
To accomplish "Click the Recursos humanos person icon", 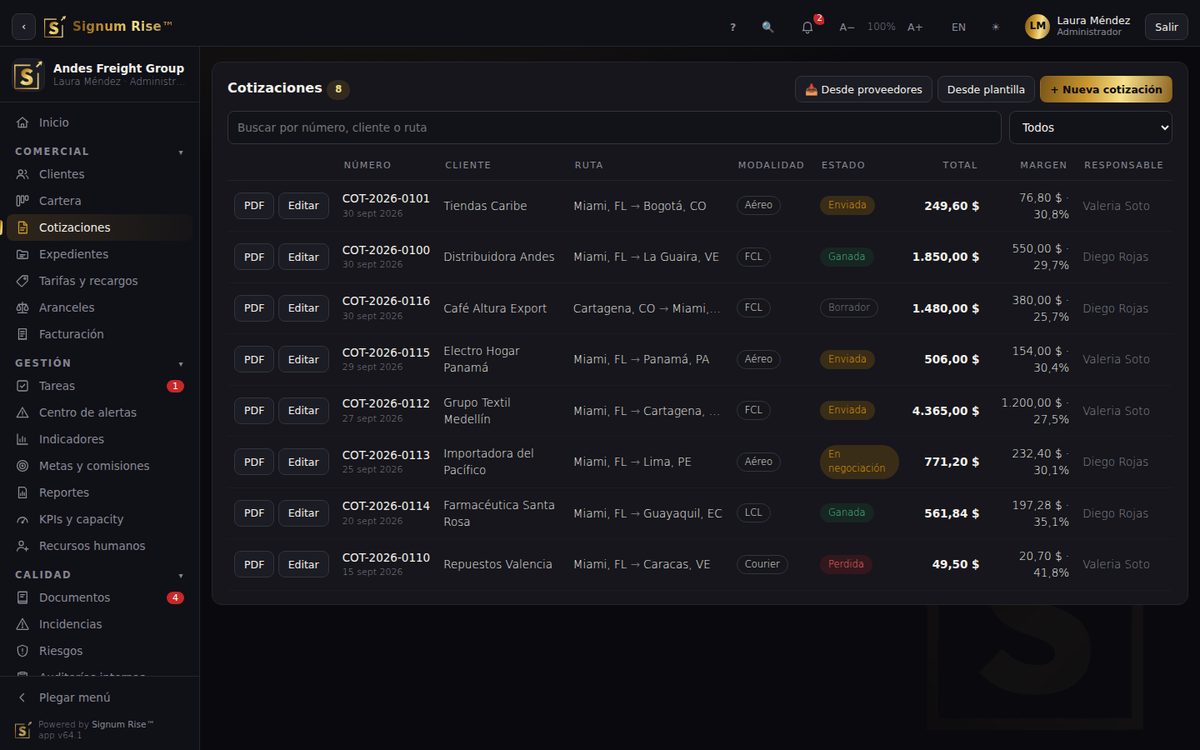I will (x=23, y=546).
